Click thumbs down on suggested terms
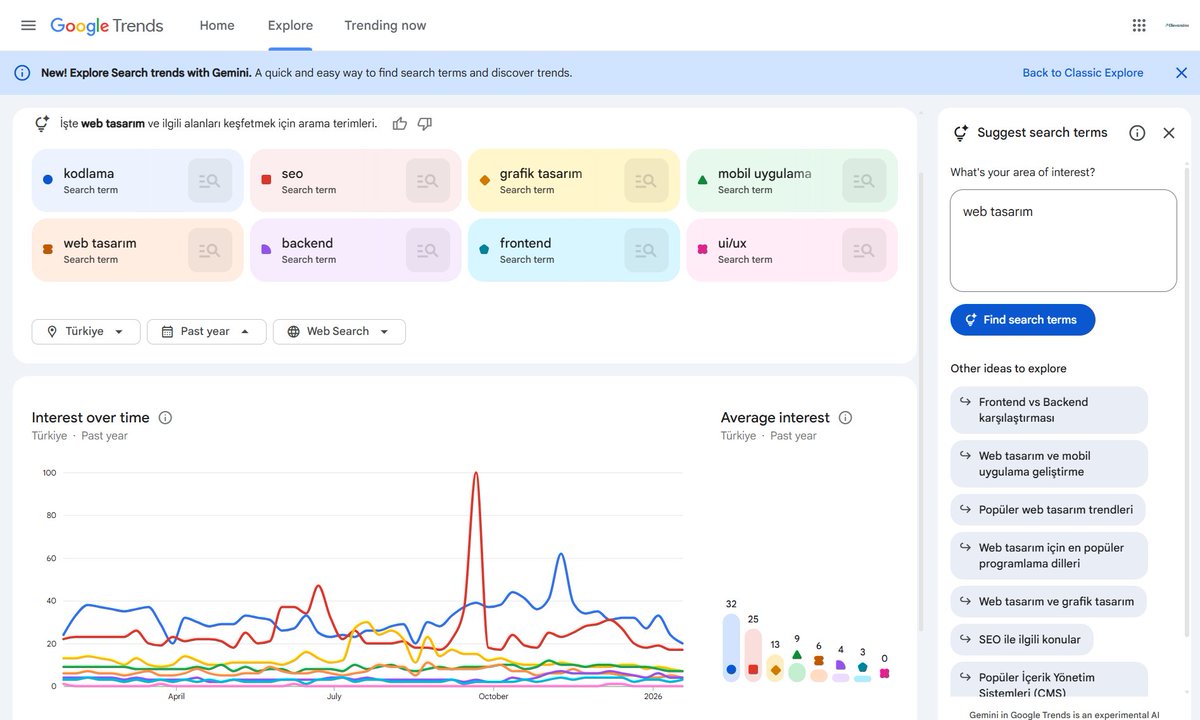The image size is (1200, 720). 424,122
